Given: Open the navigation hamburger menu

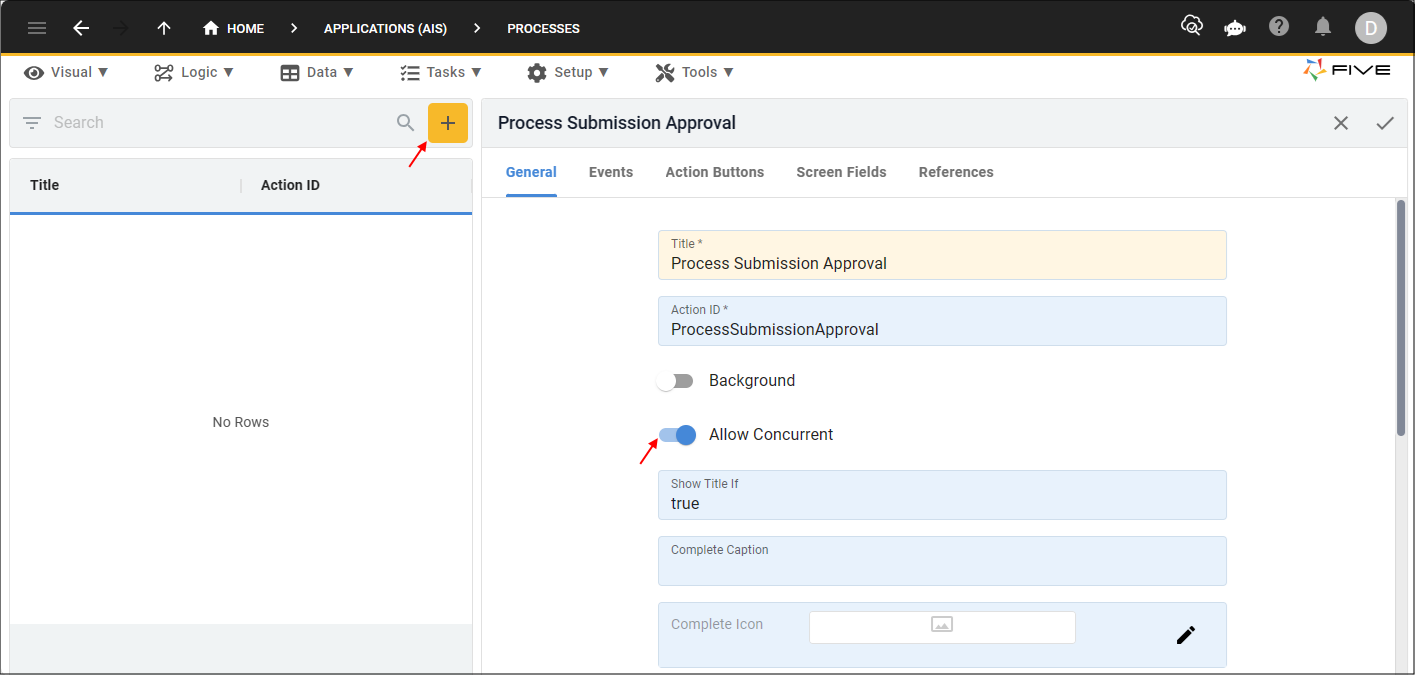Looking at the screenshot, I should point(37,28).
